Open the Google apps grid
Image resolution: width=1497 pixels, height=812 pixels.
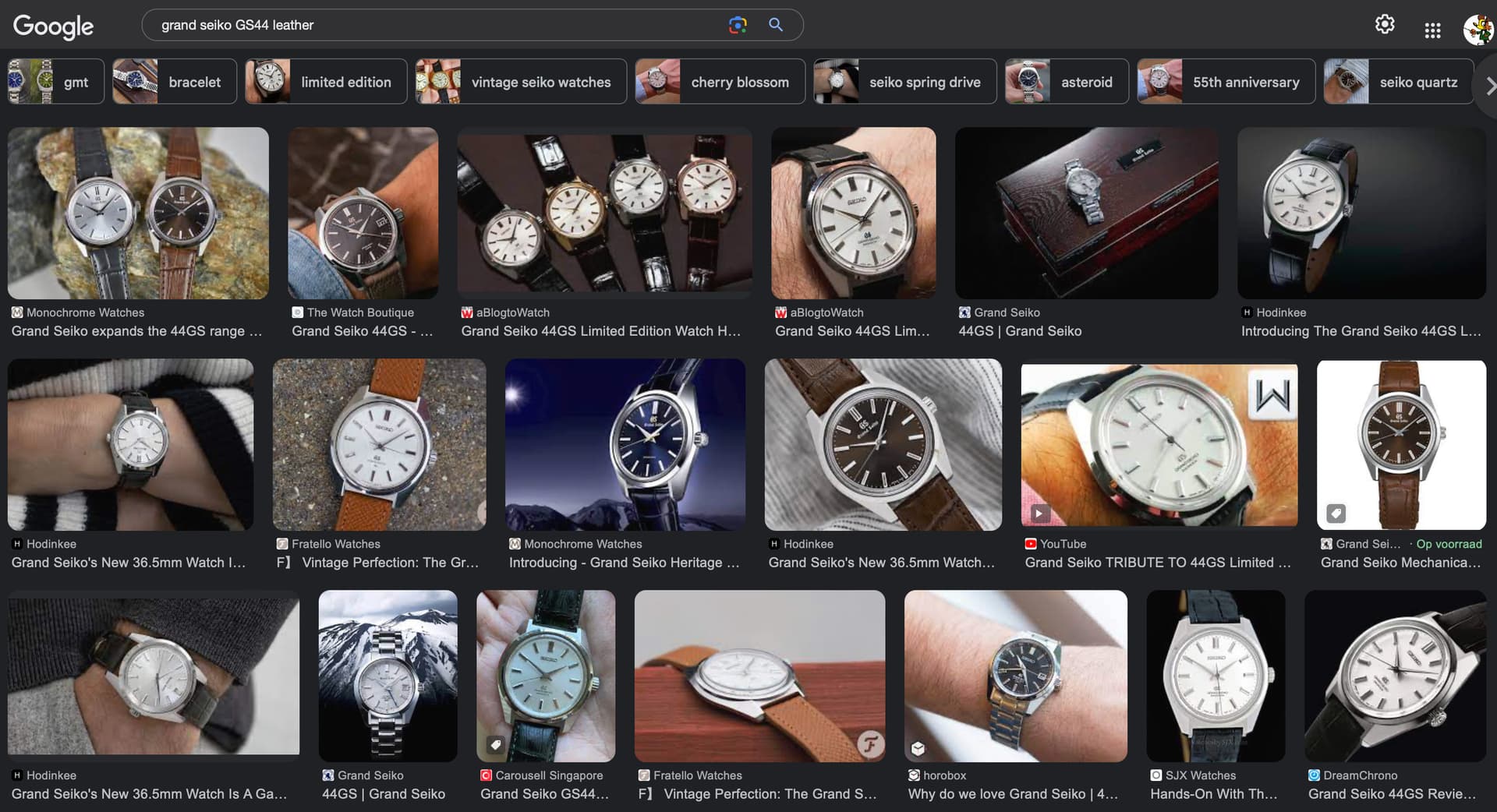tap(1432, 30)
